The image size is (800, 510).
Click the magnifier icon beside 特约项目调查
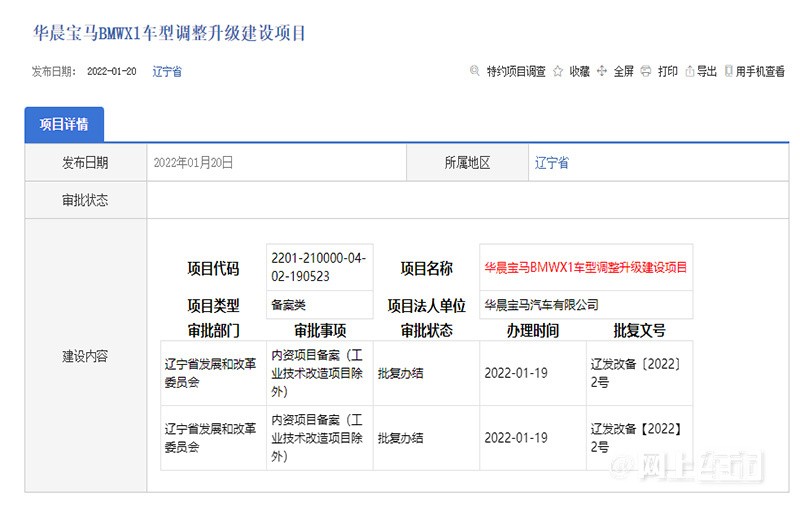click(474, 71)
